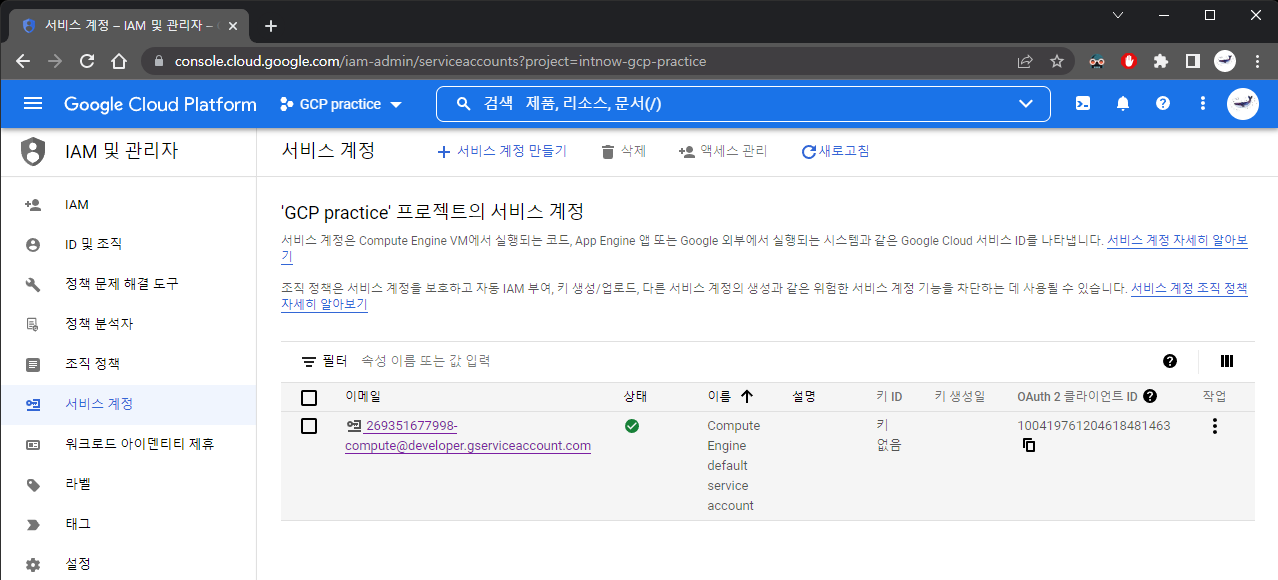
Task: Open the table help question mark icon
Action: tap(1170, 361)
